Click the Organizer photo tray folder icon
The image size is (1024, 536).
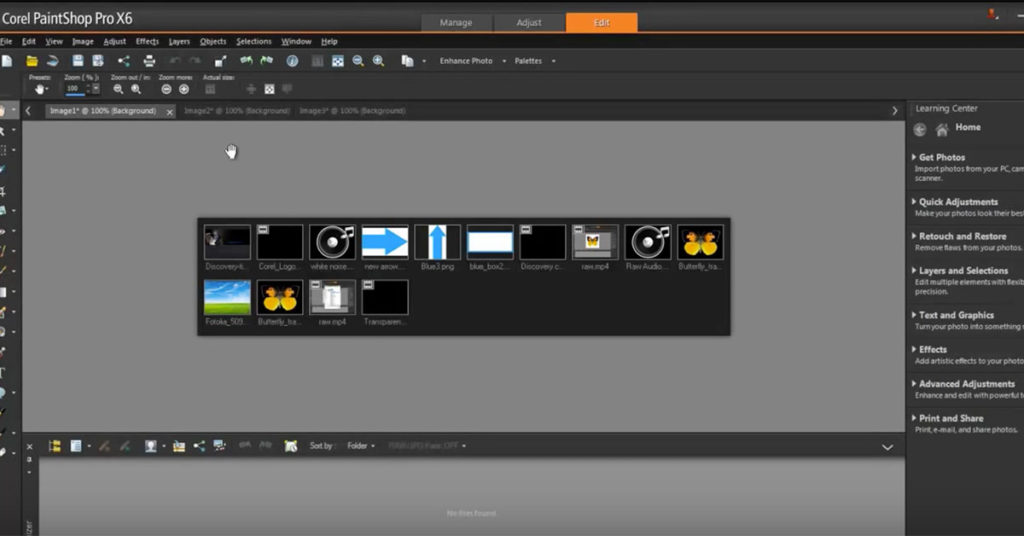click(178, 446)
